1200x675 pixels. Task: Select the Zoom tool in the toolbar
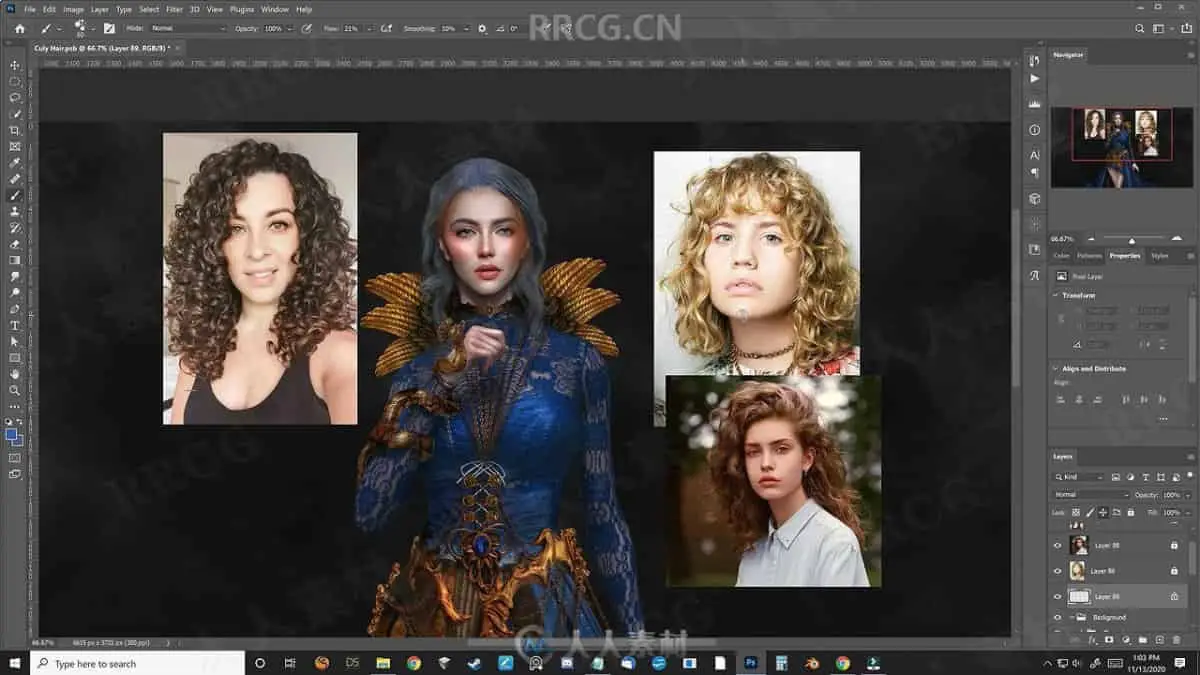pyautogui.click(x=14, y=390)
